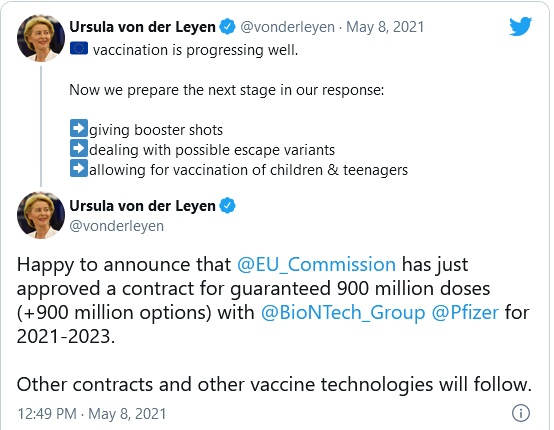554x430 pixels.
Task: Click lower Ursula von der Leyen name
Action: 142,206
